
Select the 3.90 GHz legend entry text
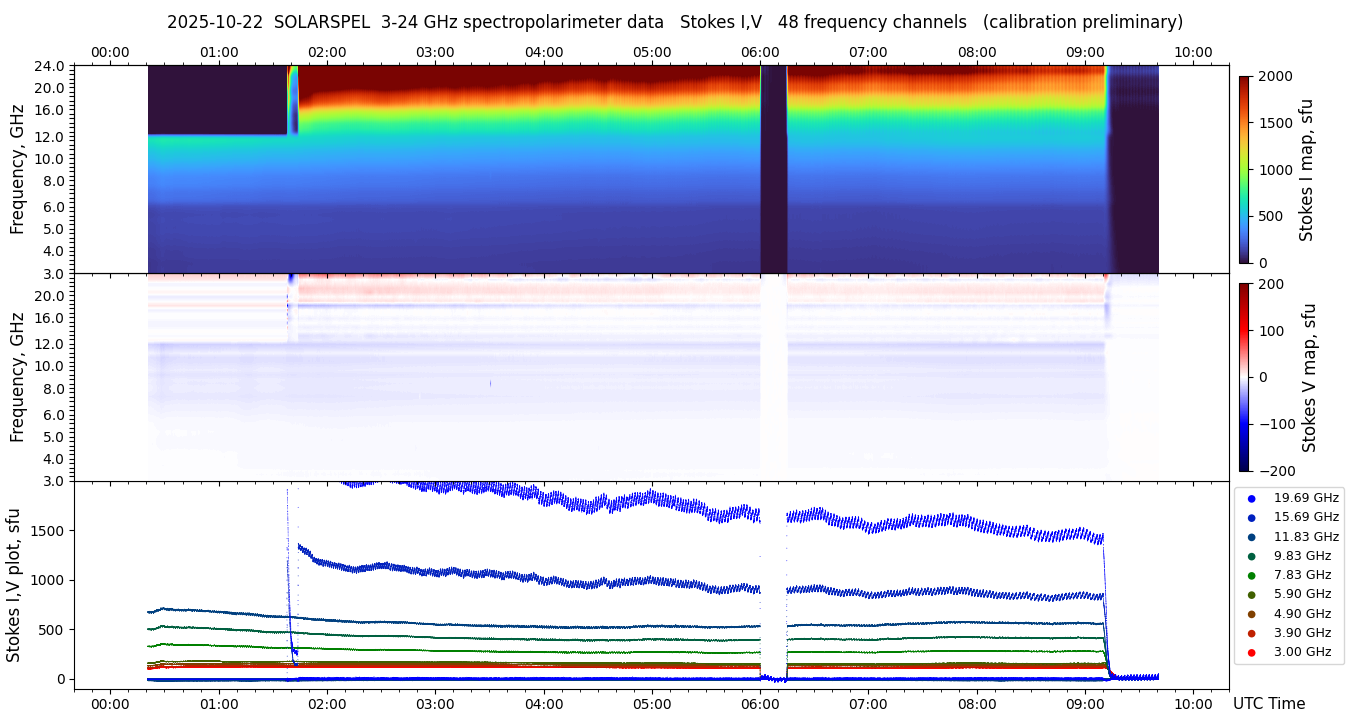tap(1305, 633)
